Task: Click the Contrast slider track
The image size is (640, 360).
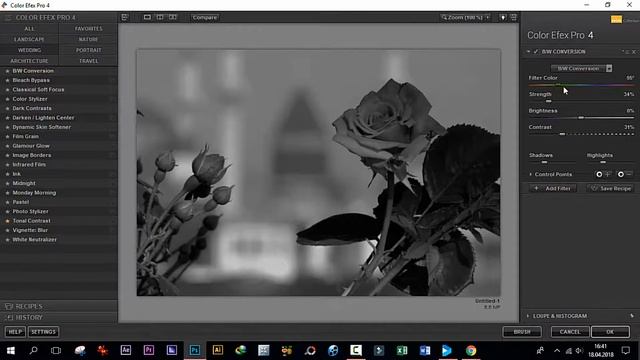Action: pyautogui.click(x=581, y=134)
